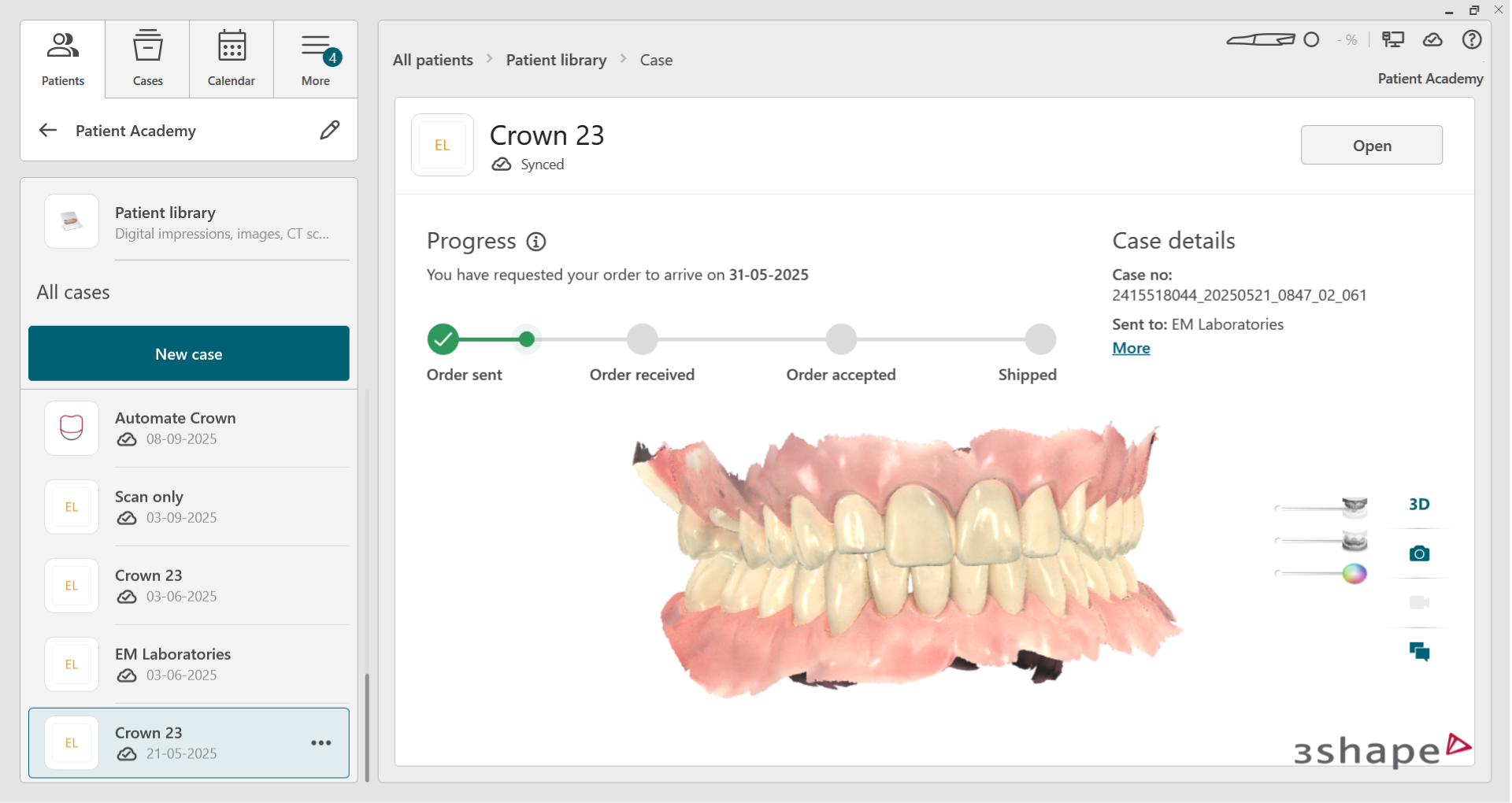
Task: Open the Calendar tab
Action: 232,59
